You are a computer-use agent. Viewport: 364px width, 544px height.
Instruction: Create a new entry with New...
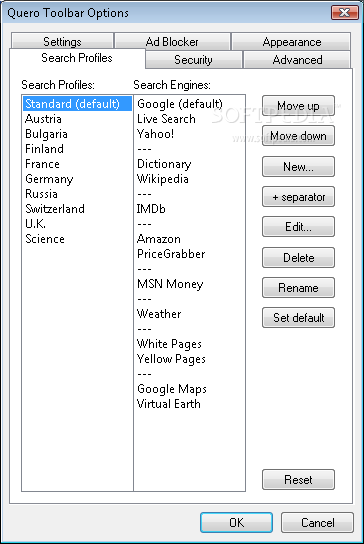[298, 166]
